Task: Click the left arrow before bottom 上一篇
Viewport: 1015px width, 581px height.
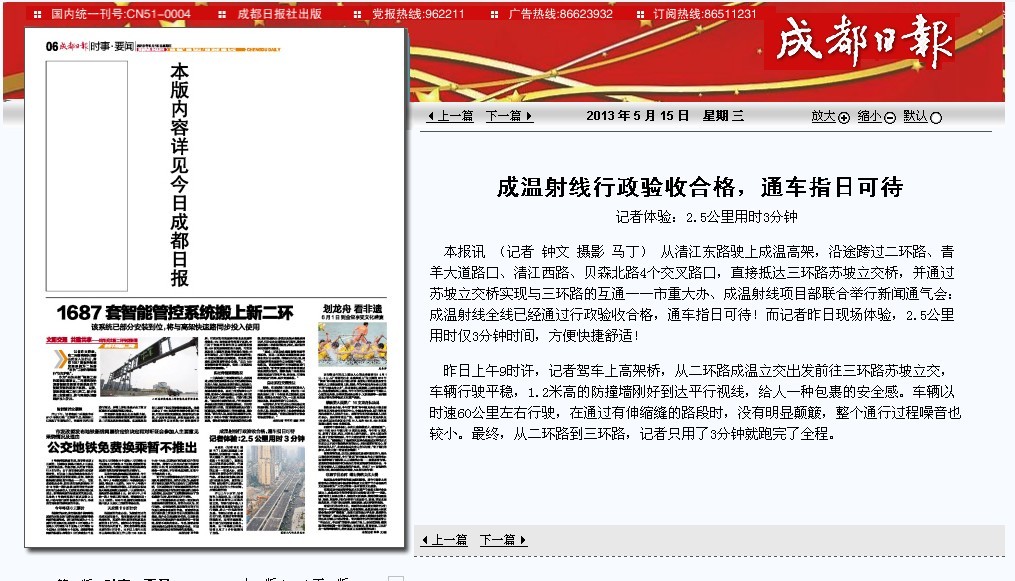Action: [x=424, y=540]
